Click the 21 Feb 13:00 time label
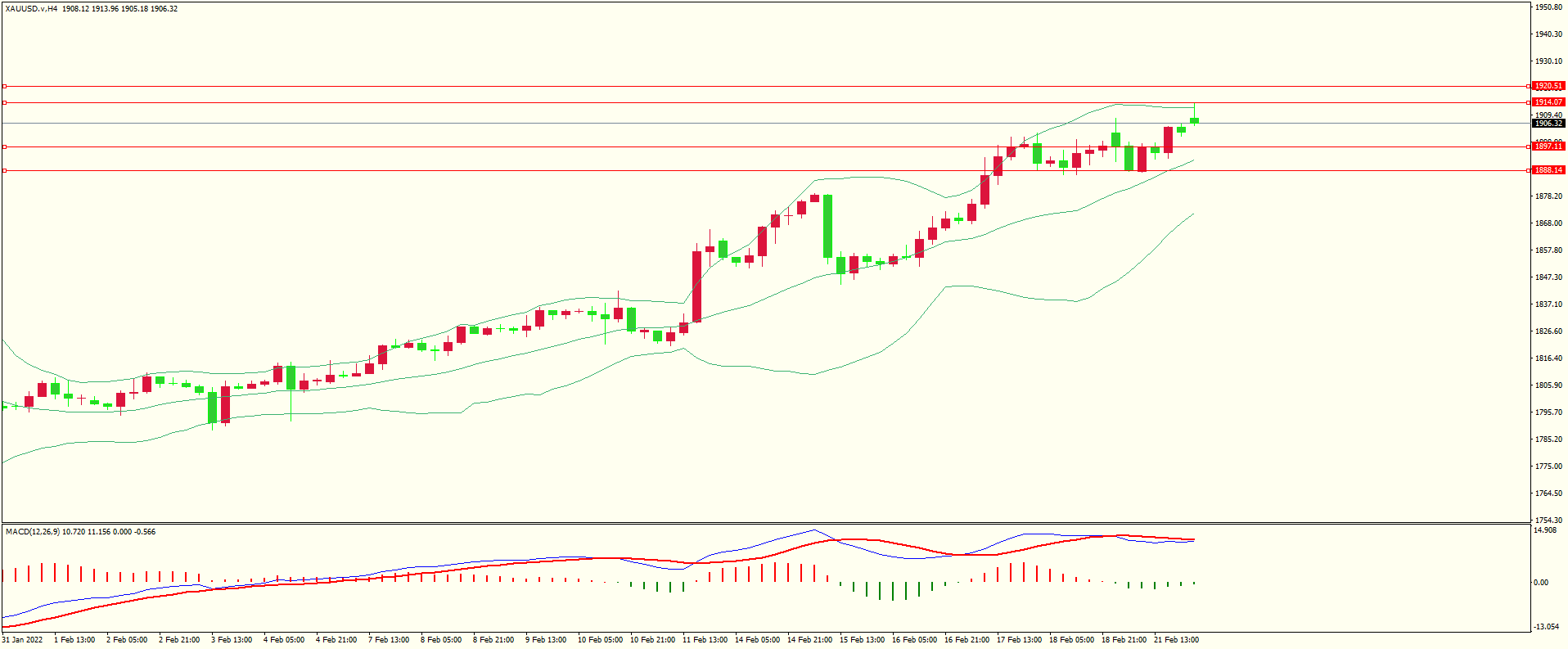 tap(1177, 640)
